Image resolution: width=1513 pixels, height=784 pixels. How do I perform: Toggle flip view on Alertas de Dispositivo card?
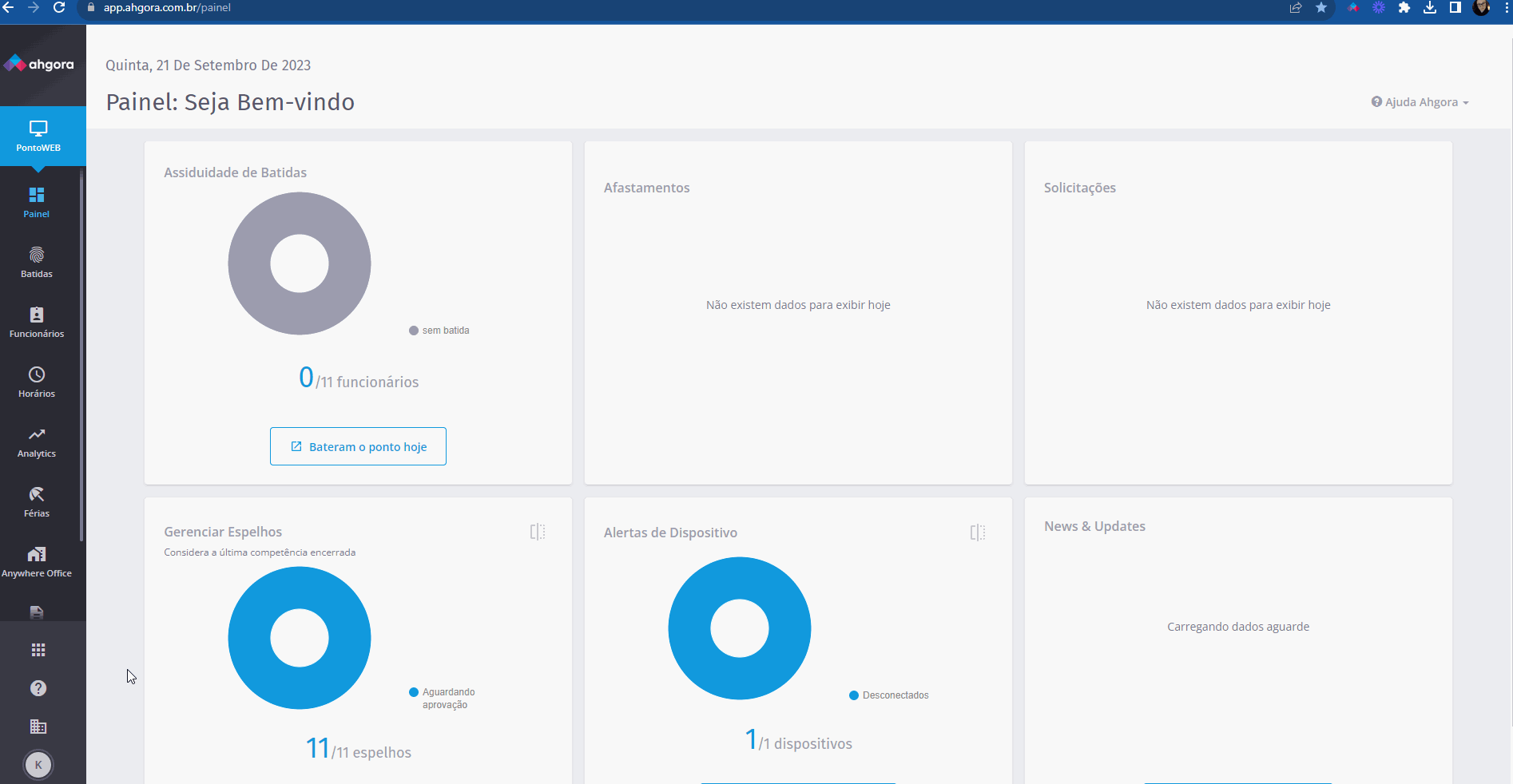[978, 533]
